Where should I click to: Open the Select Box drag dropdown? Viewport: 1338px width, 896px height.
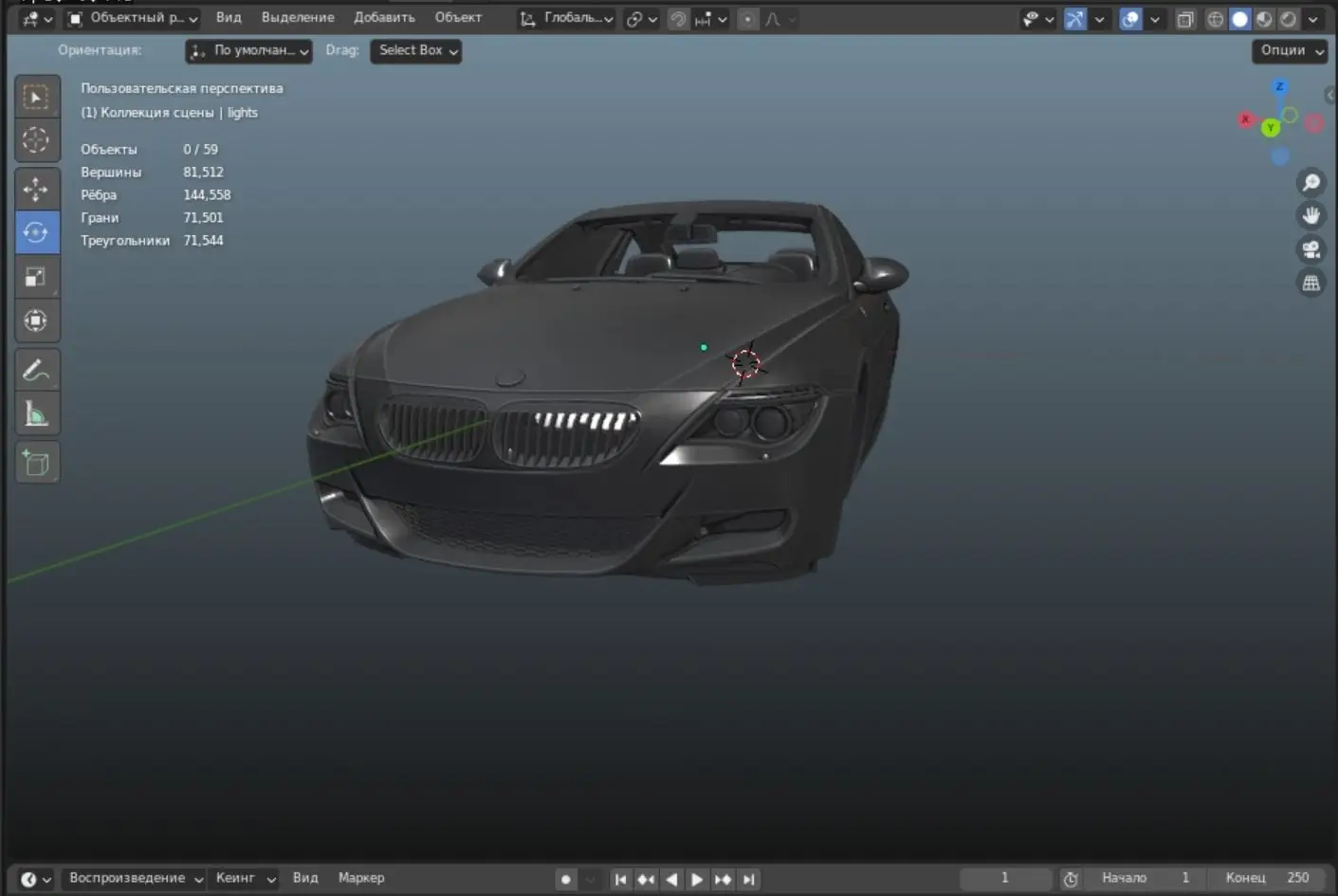point(416,50)
